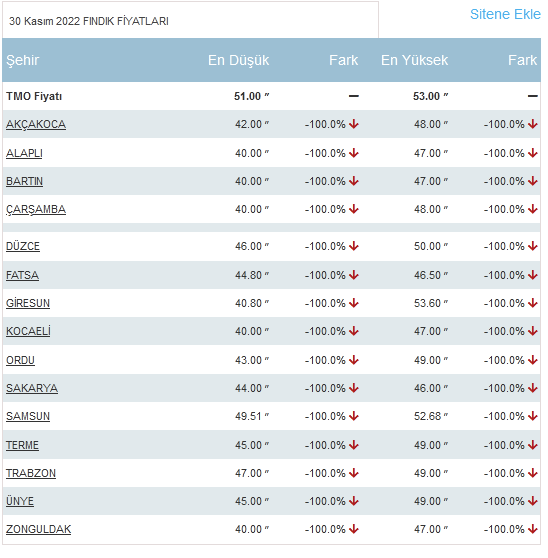This screenshot has height=558, width=548.
Task: Click the En Düşük column header
Action: point(239,60)
